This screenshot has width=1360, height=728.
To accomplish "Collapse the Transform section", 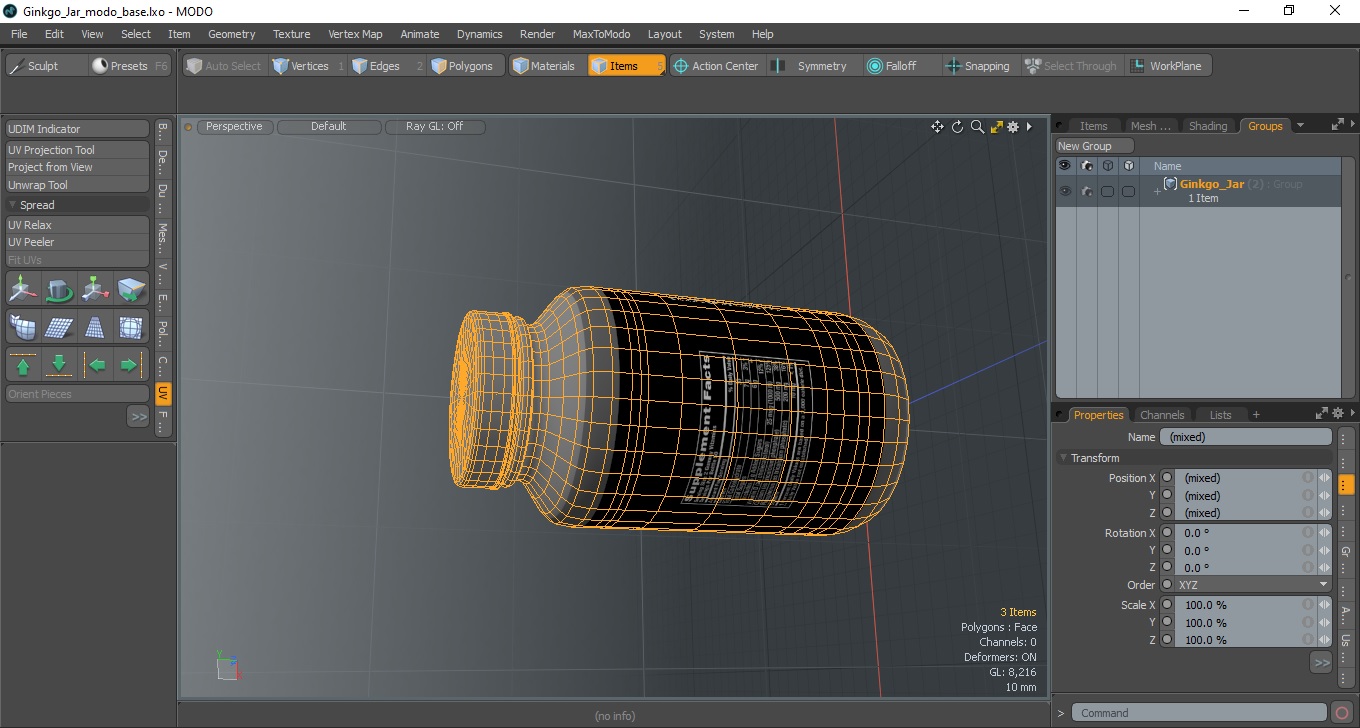I will click(1064, 458).
